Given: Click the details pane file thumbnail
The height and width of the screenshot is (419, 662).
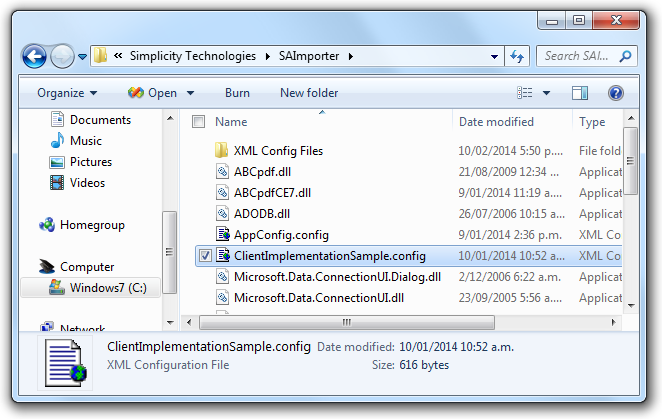Looking at the screenshot, I should (65, 363).
